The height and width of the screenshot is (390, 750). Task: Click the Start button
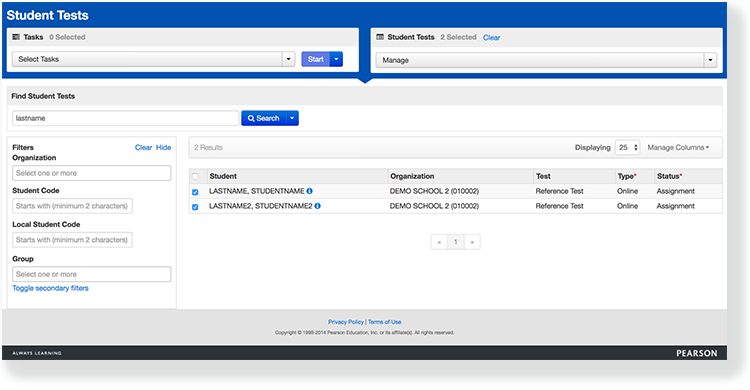(316, 59)
